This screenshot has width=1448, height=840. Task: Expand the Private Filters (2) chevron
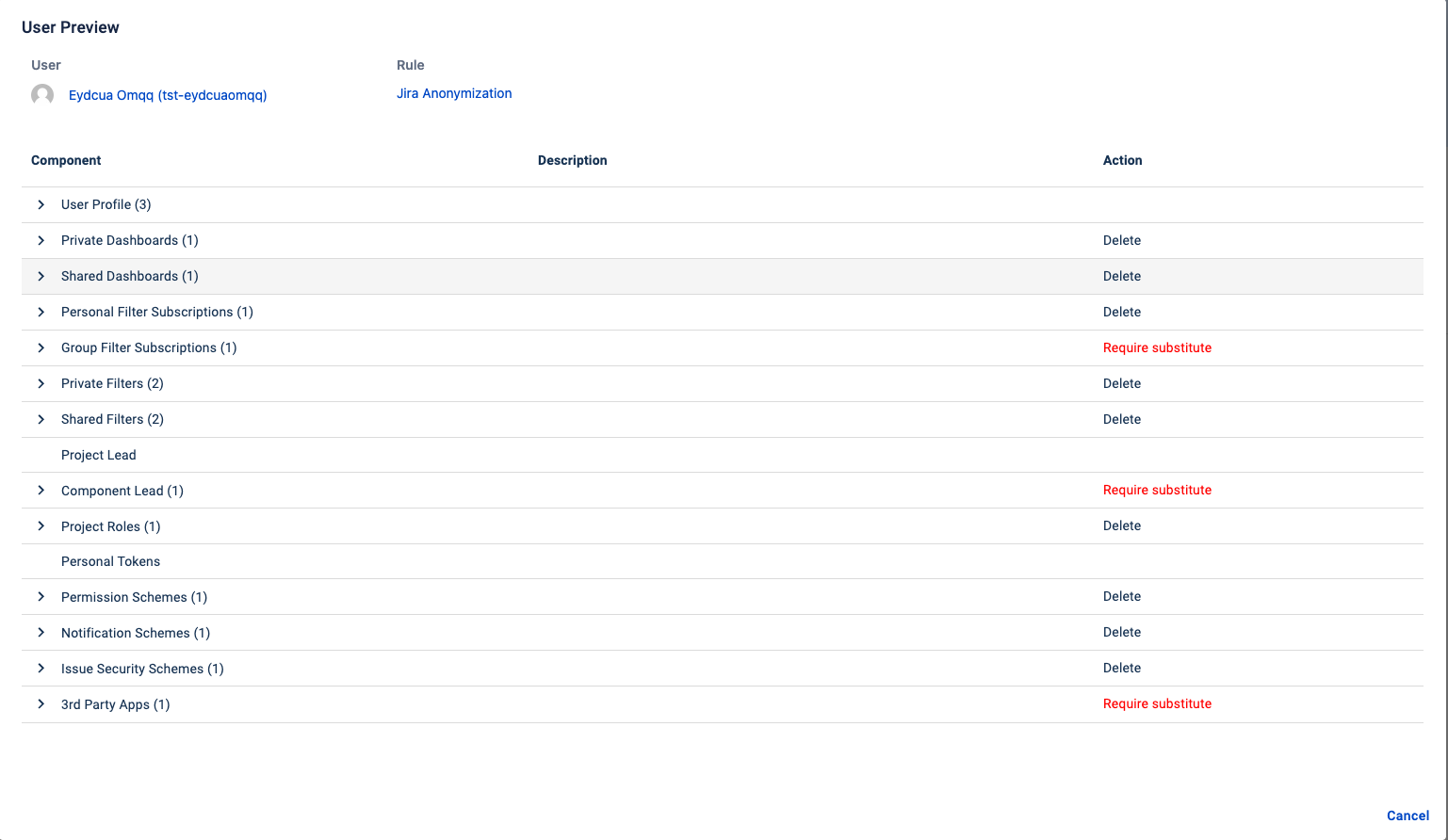click(x=41, y=383)
